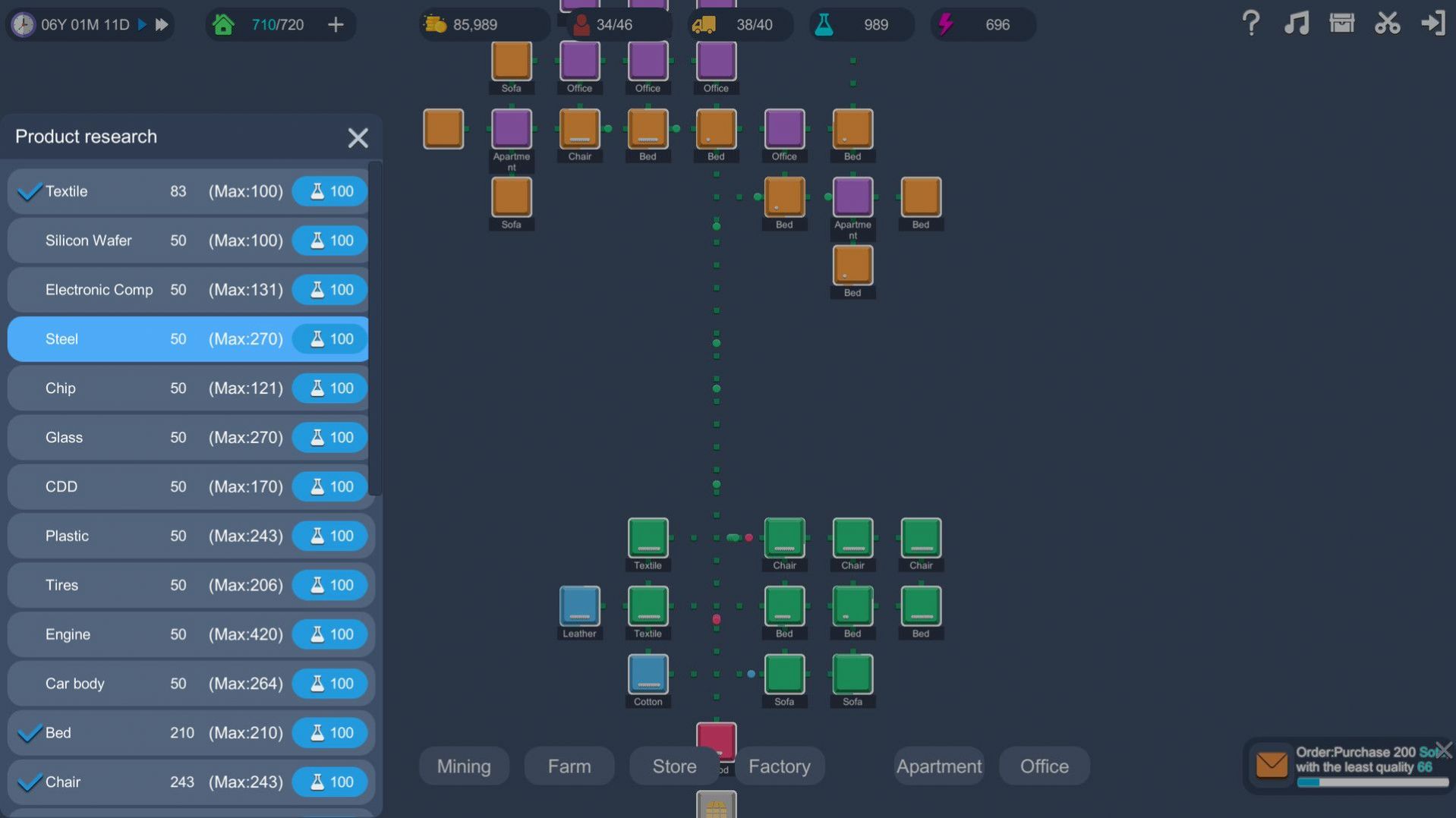The width and height of the screenshot is (1456, 818).
Task: Click the order progress bar
Action: pyautogui.click(x=1372, y=783)
